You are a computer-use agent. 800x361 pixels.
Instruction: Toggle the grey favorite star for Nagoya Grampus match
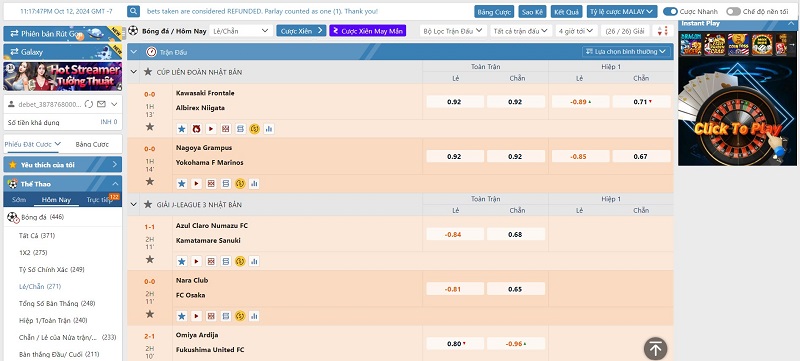click(149, 181)
